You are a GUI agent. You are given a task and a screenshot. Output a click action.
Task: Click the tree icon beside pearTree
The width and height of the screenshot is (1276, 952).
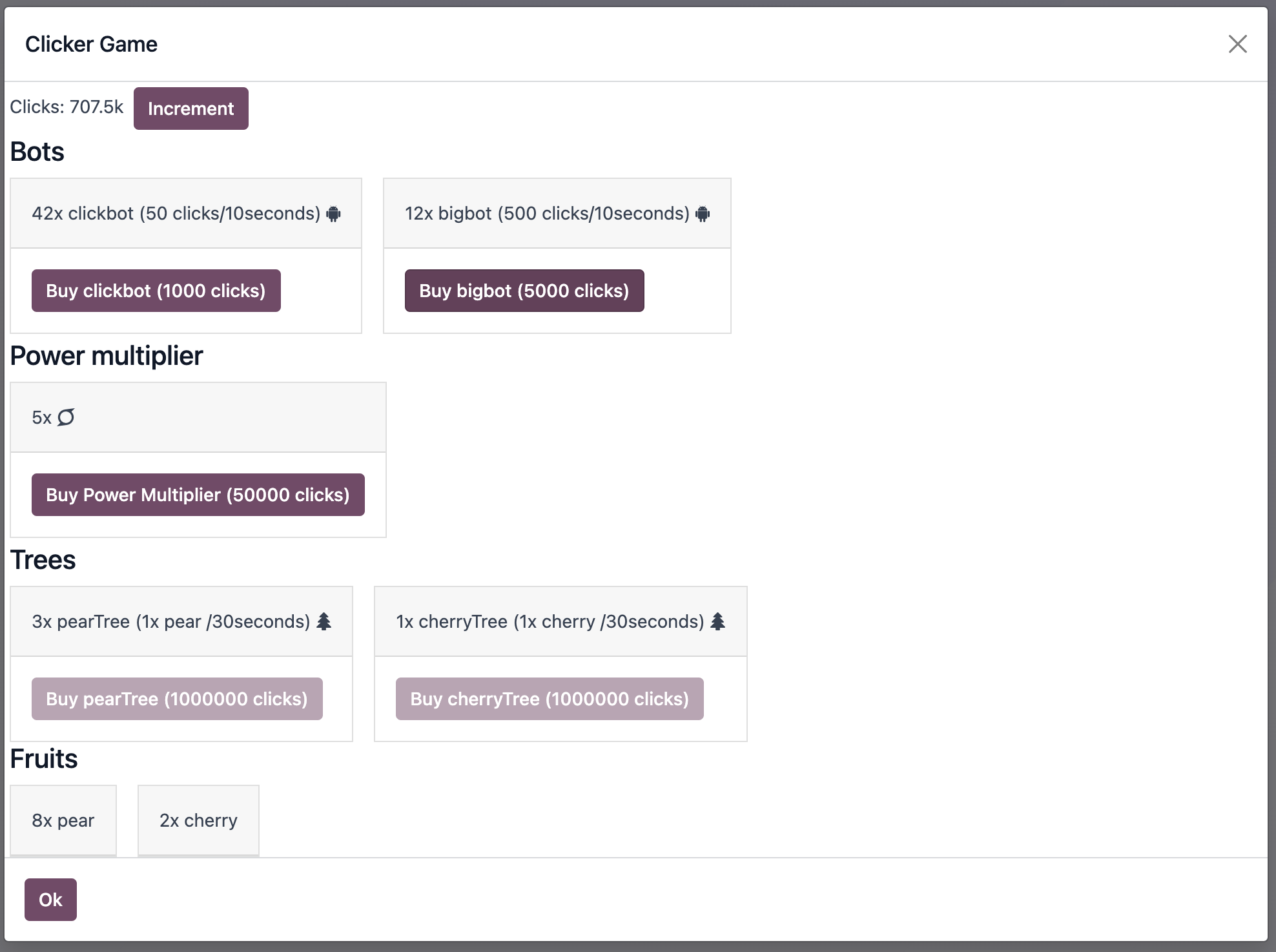(325, 621)
